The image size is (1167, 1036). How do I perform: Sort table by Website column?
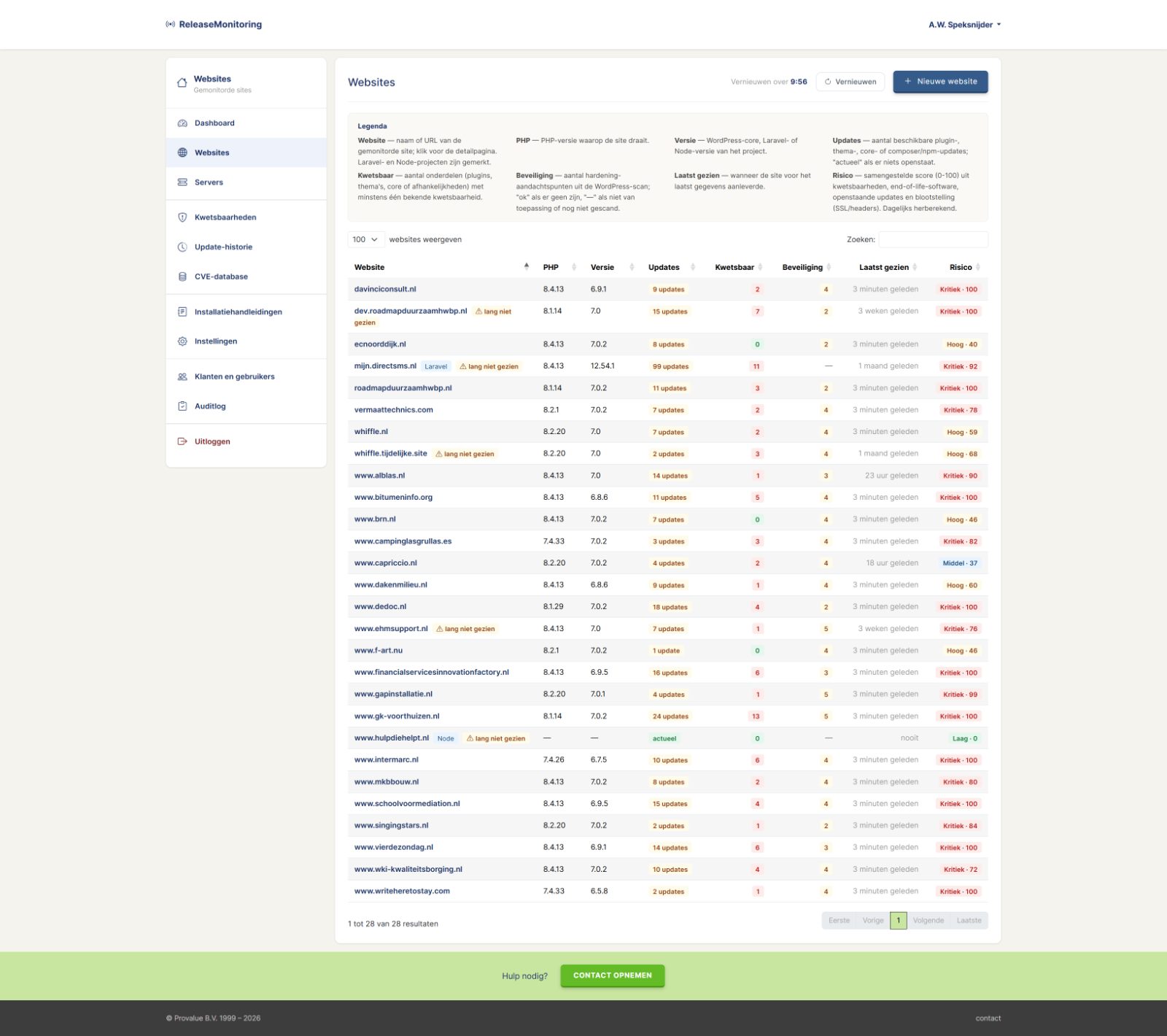click(441, 267)
